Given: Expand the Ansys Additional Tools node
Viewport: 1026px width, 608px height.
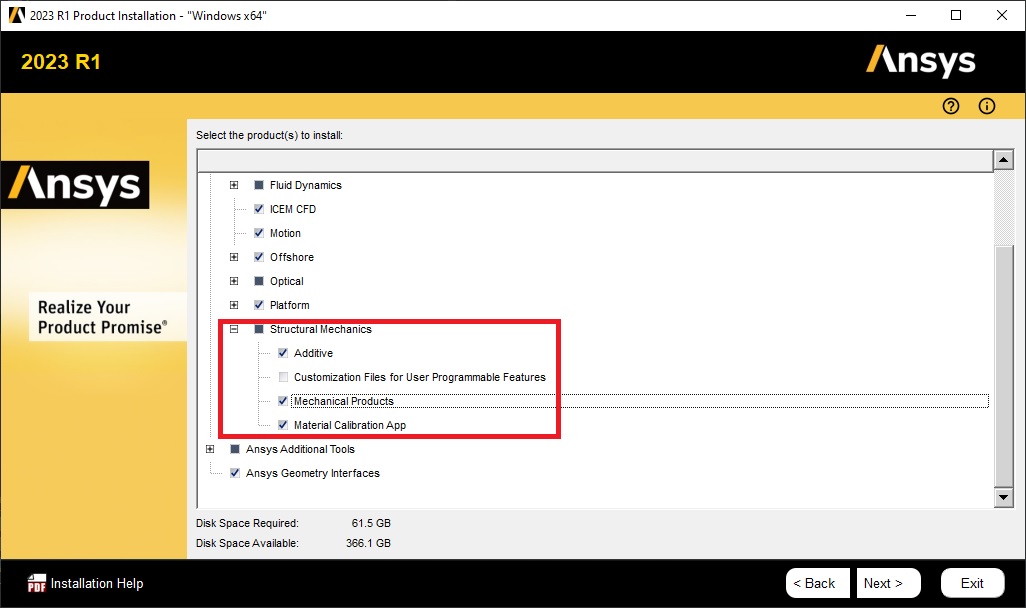Looking at the screenshot, I should pyautogui.click(x=210, y=449).
